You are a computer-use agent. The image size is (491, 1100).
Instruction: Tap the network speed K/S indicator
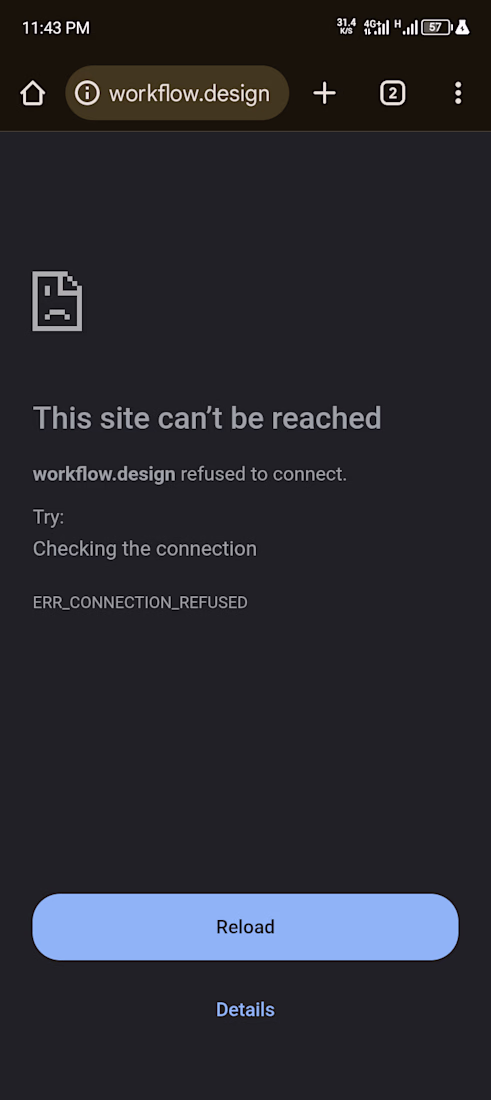click(x=346, y=27)
